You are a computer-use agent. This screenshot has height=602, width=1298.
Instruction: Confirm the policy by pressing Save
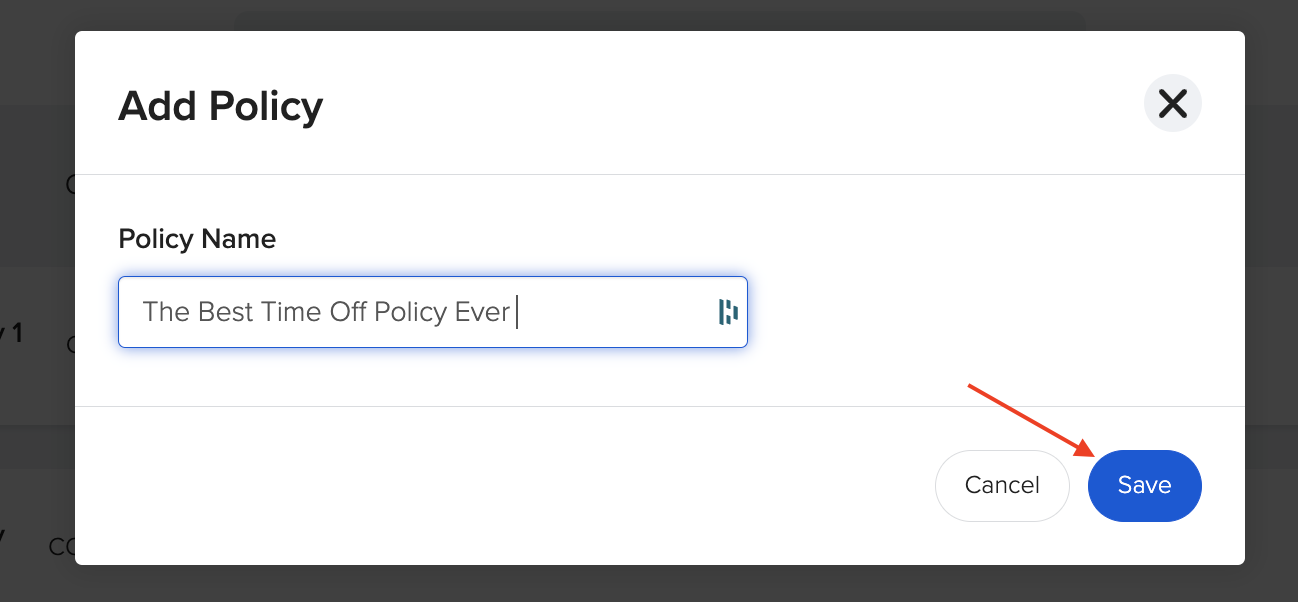coord(1144,485)
